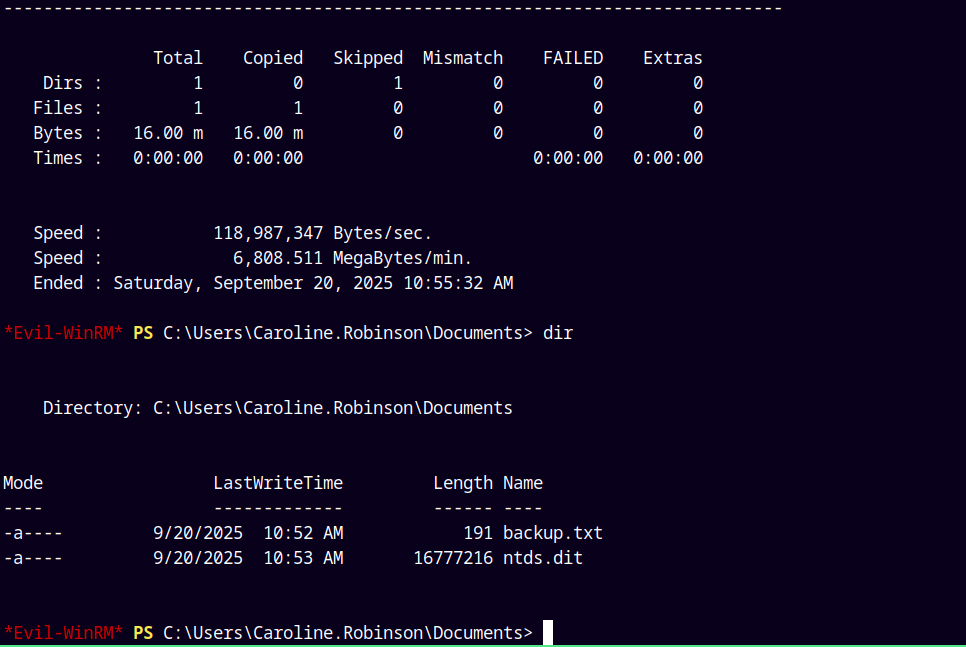Image resolution: width=966 pixels, height=647 pixels.
Task: Click the 118,987,347 Bytes/sec speed value
Action: pos(322,233)
